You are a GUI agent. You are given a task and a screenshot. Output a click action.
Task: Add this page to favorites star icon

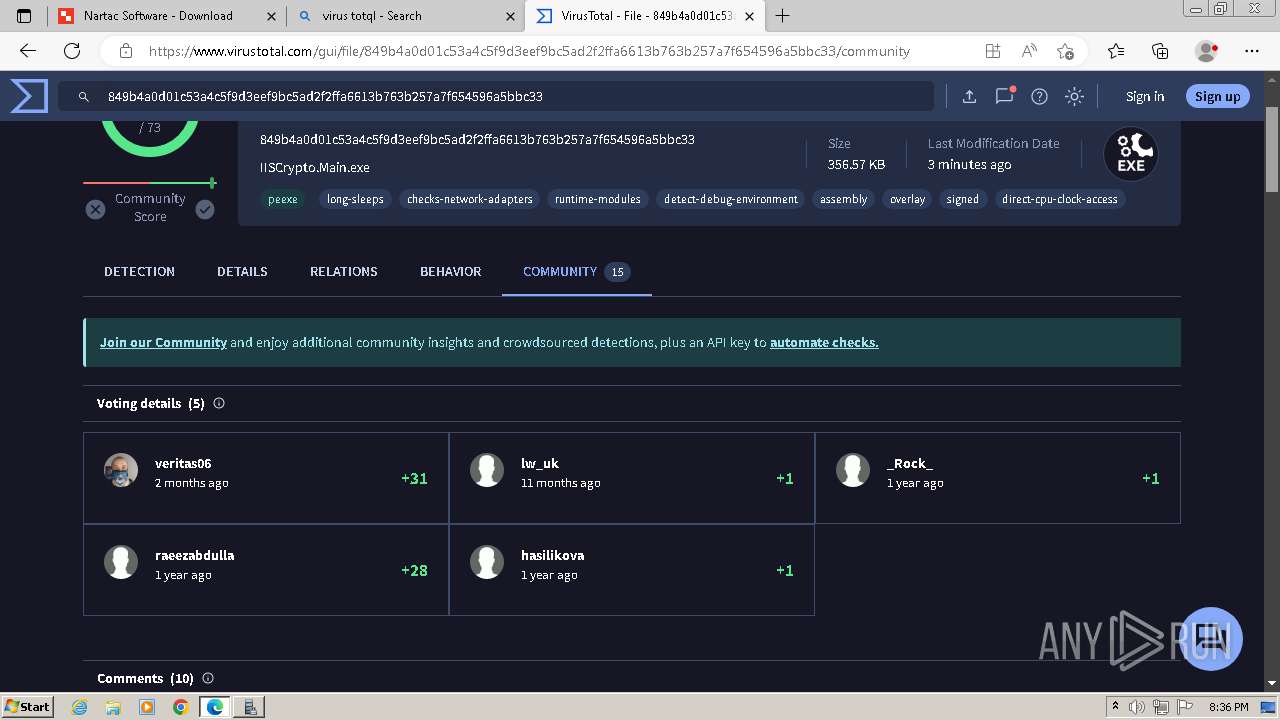click(x=1065, y=51)
